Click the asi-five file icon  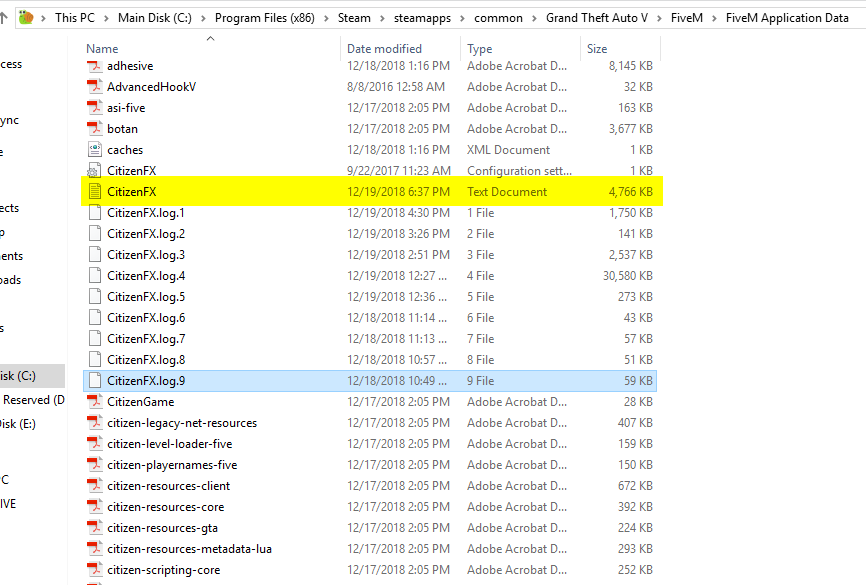(x=95, y=108)
